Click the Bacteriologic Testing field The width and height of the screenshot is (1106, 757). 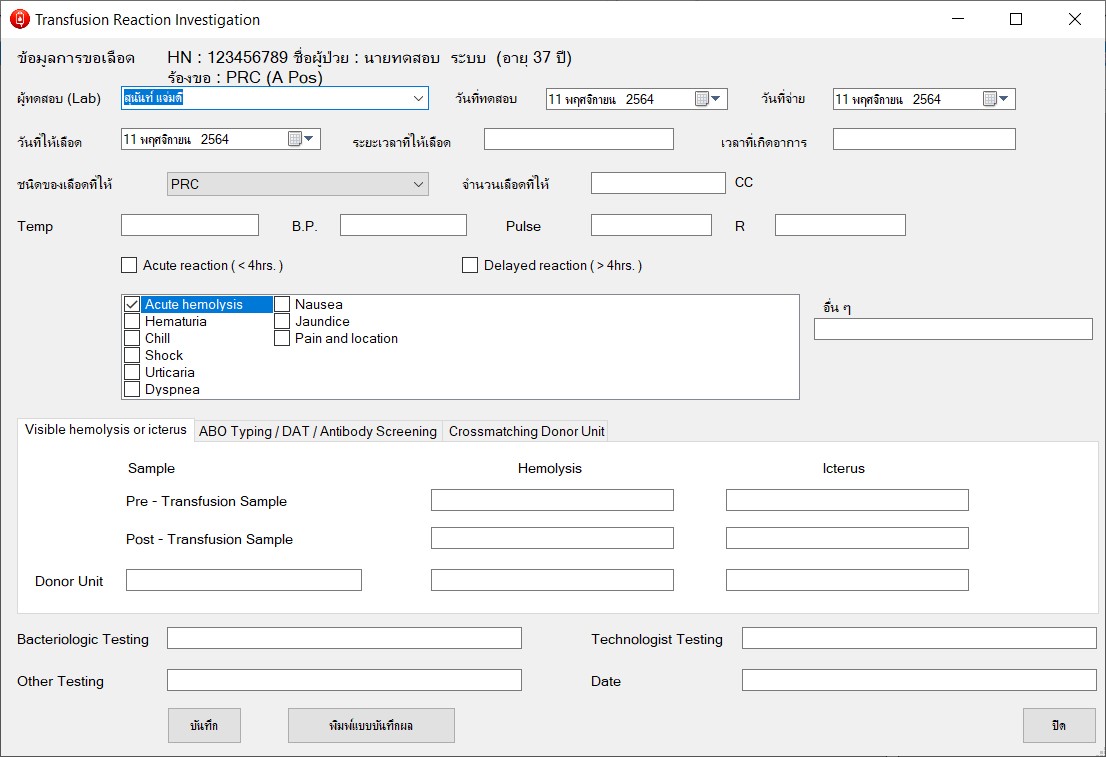coord(344,638)
